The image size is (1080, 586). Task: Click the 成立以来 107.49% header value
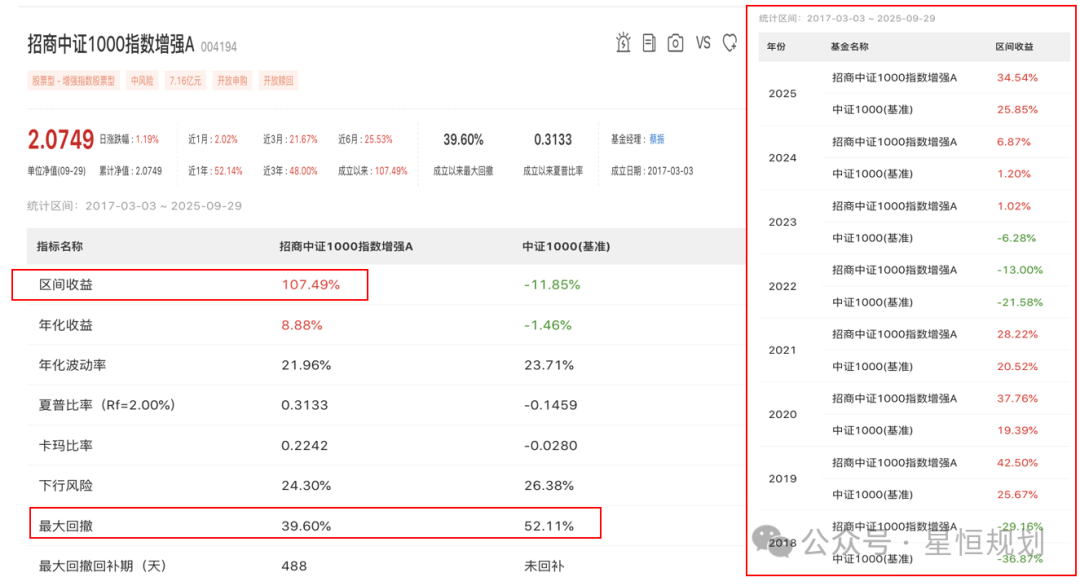(391, 171)
